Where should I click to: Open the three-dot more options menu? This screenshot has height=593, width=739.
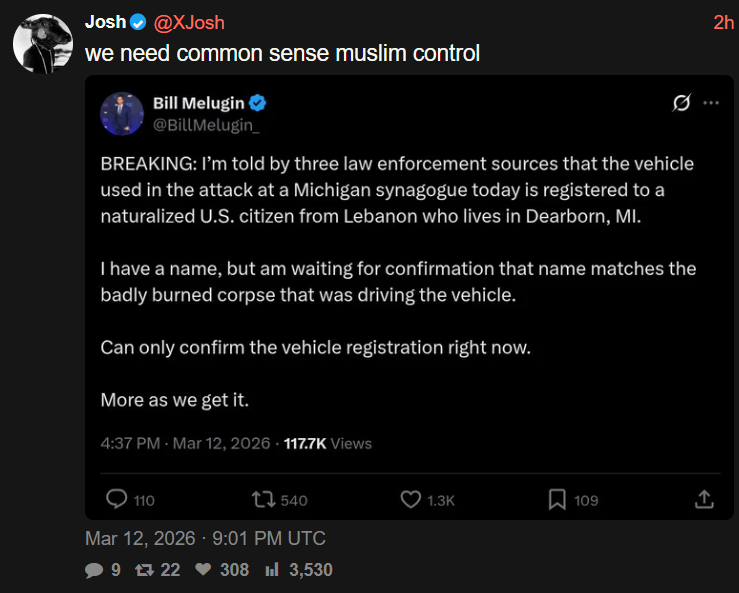tap(711, 102)
